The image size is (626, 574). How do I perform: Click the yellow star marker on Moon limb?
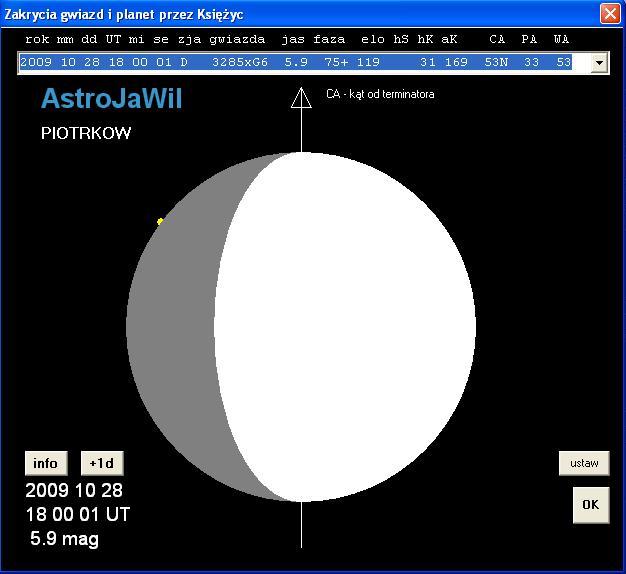tap(160, 221)
